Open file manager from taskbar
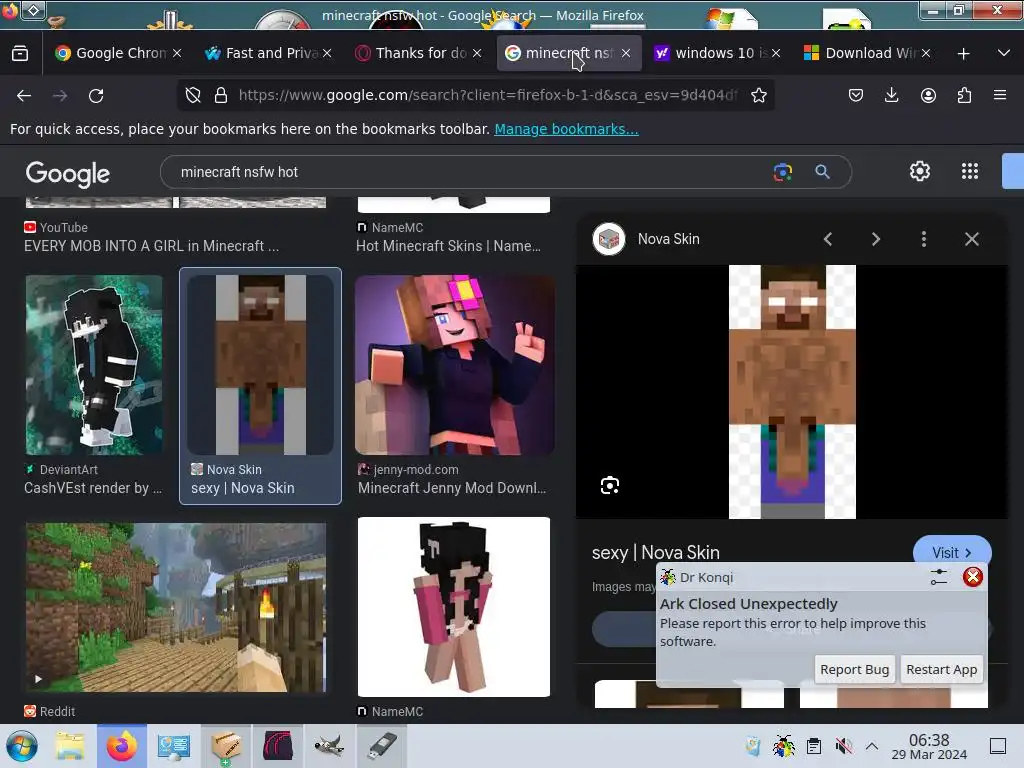The image size is (1024, 768). tap(69, 746)
